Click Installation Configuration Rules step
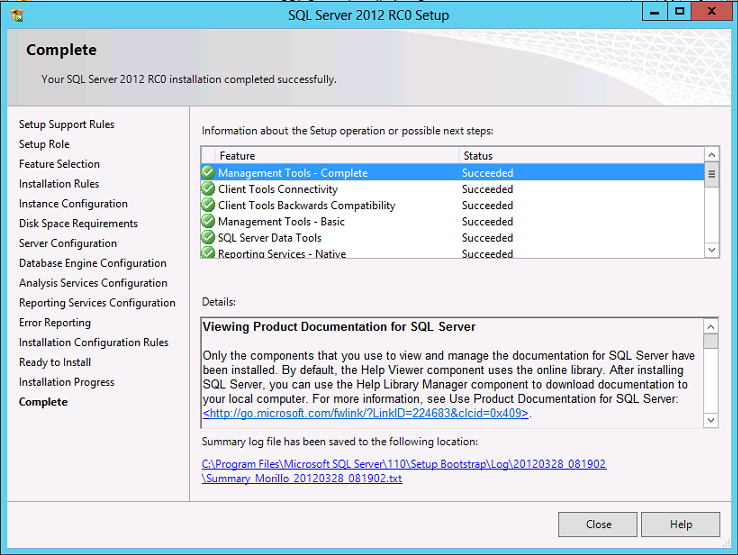 coord(94,342)
